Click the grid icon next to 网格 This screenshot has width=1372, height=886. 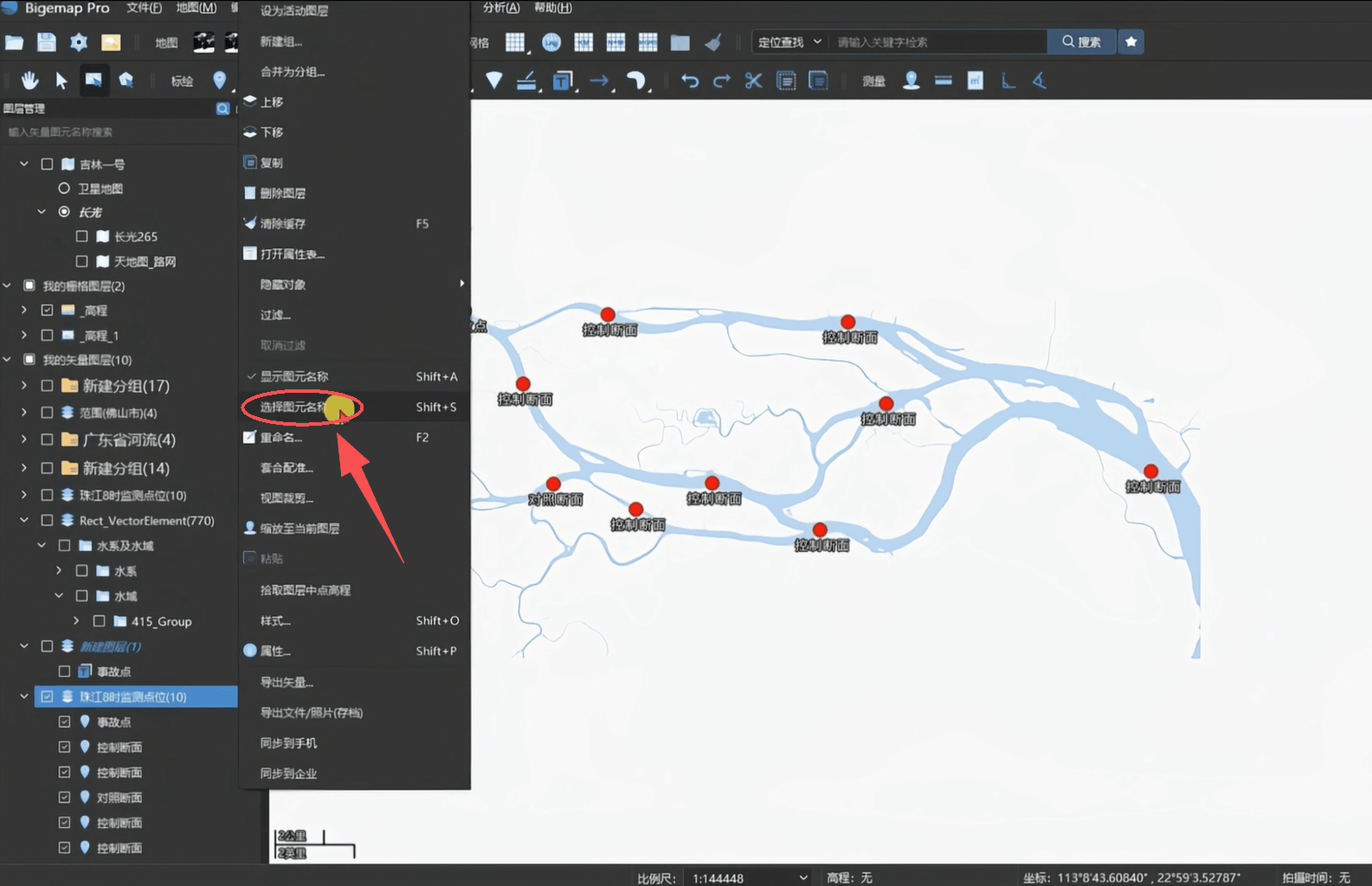(x=515, y=42)
